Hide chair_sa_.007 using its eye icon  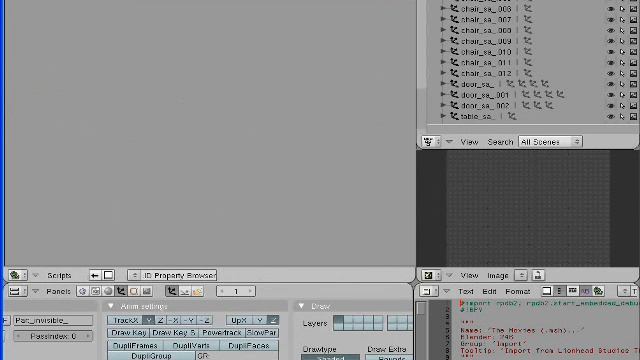coord(611,20)
